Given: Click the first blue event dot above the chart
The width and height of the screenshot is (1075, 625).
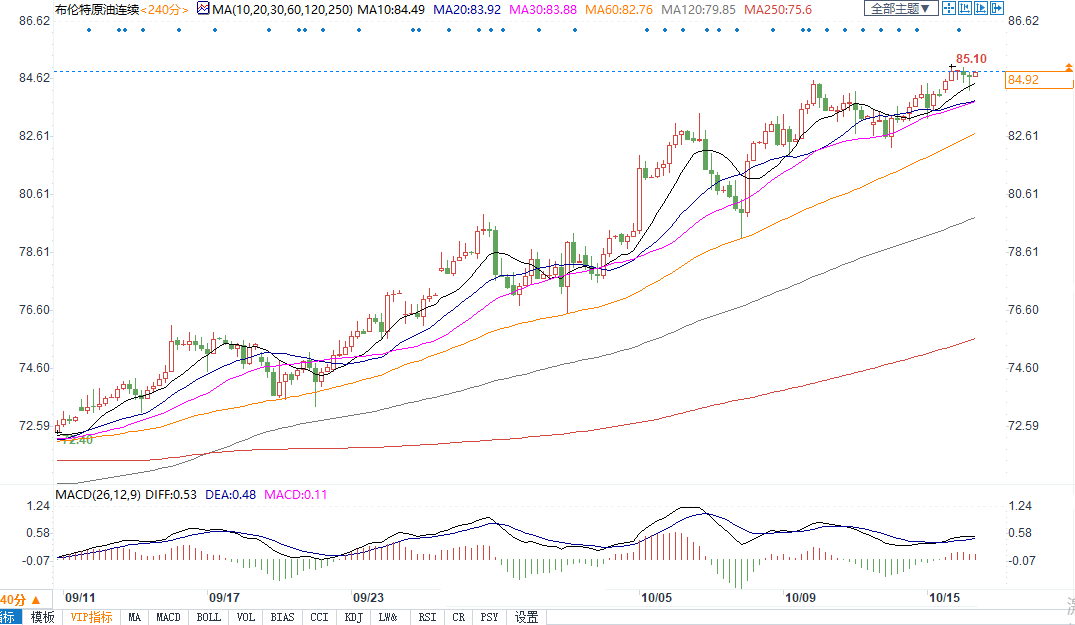Looking at the screenshot, I should coord(89,29).
